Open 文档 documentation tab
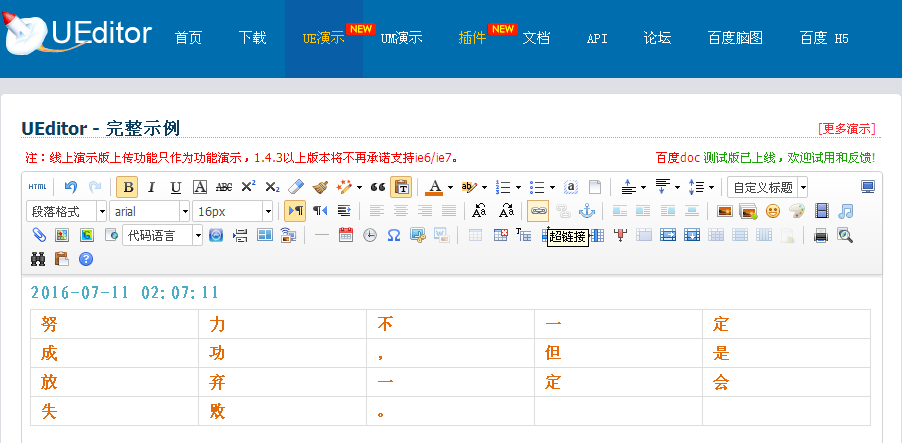This screenshot has width=902, height=443. [536, 39]
